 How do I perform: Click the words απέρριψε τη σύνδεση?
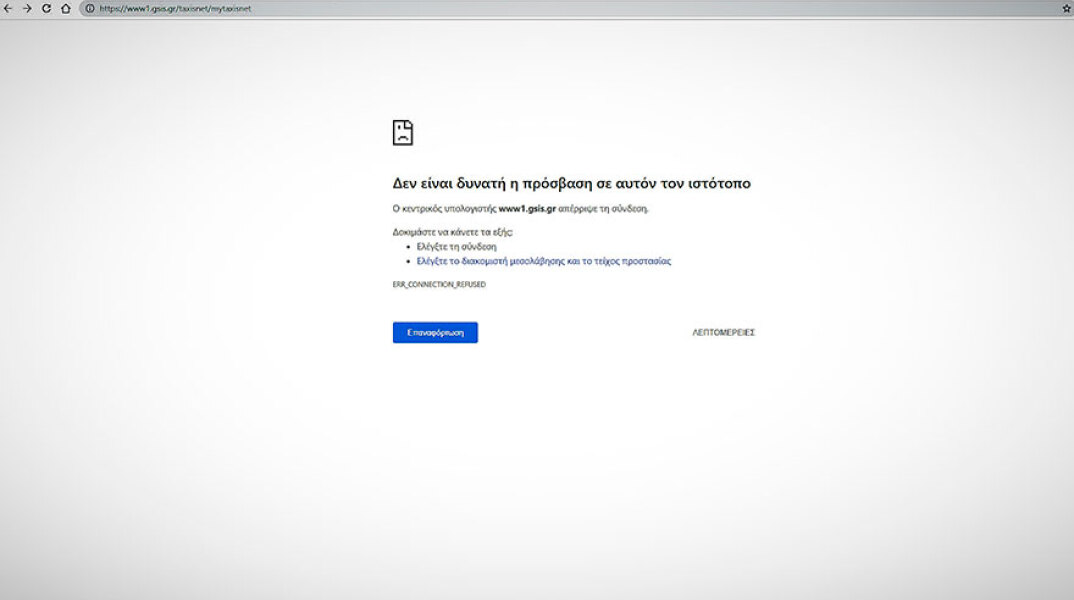tap(611, 209)
